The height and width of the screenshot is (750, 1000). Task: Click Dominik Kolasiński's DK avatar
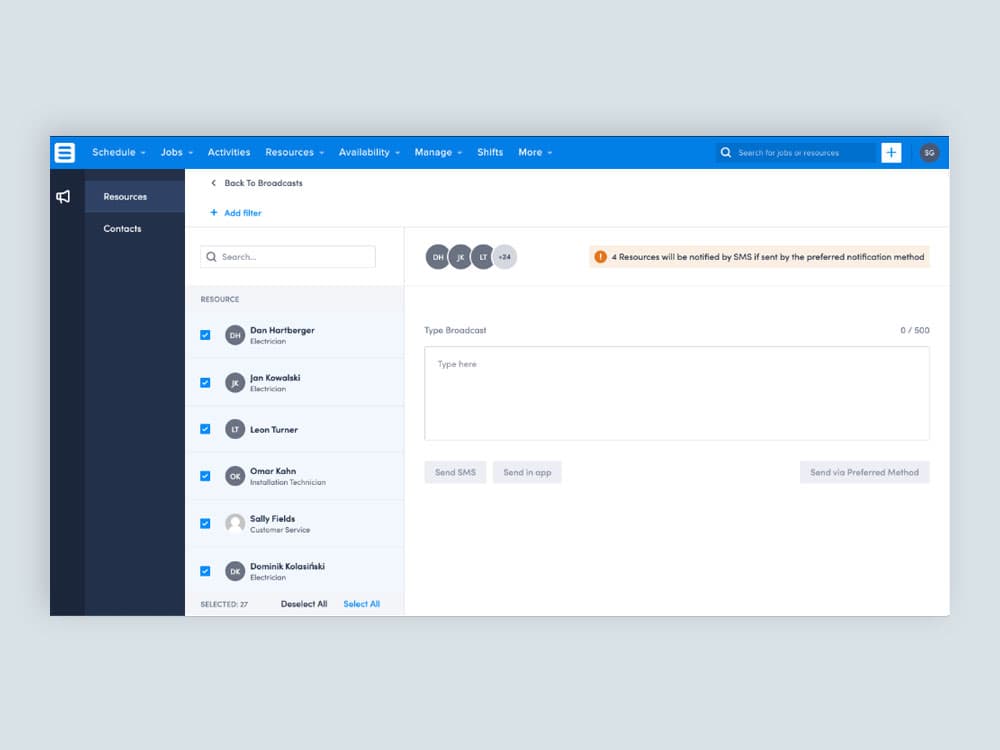235,571
